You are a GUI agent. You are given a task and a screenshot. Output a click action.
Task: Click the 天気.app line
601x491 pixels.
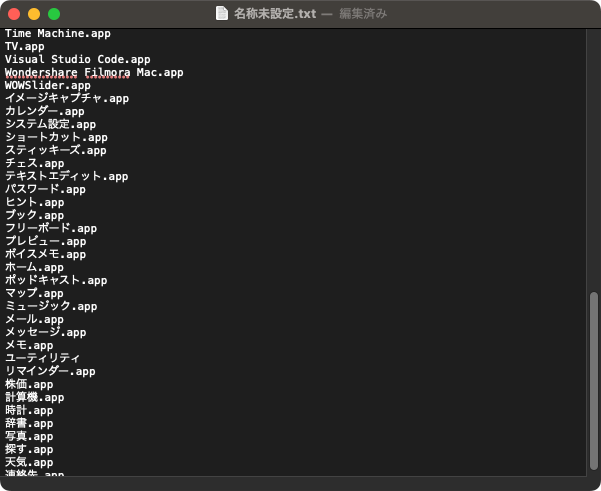coord(29,462)
